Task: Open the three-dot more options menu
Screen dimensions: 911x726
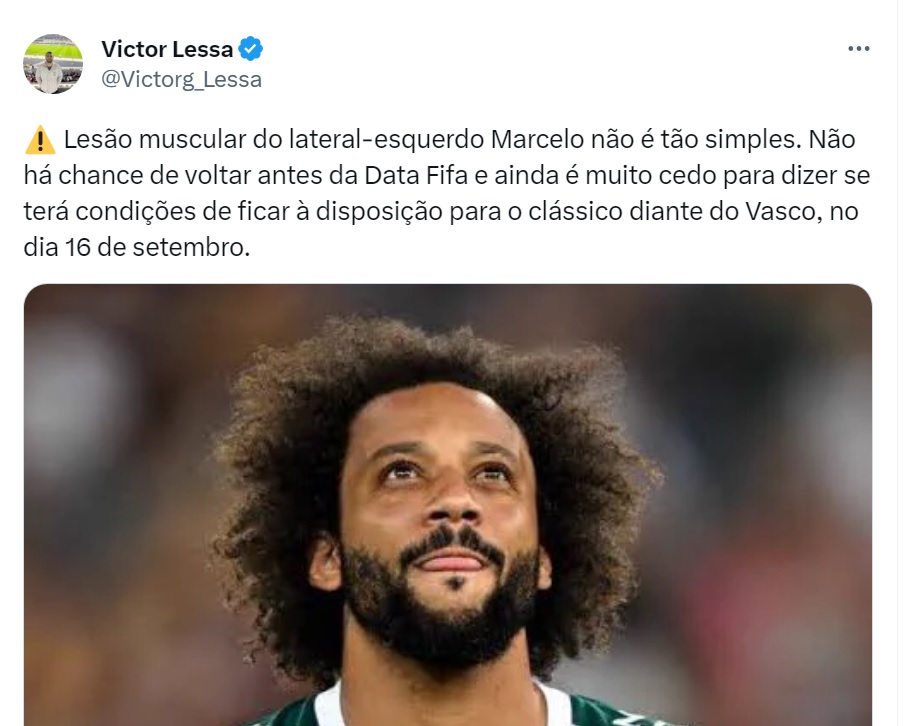Action: click(858, 49)
